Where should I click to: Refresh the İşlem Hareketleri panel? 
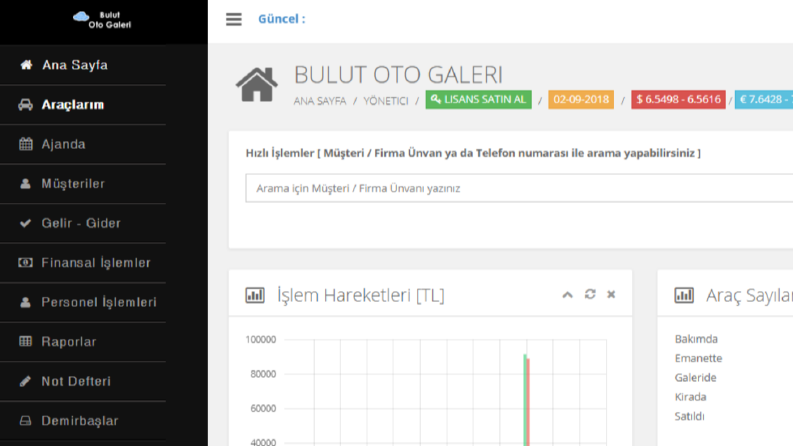tap(590, 294)
